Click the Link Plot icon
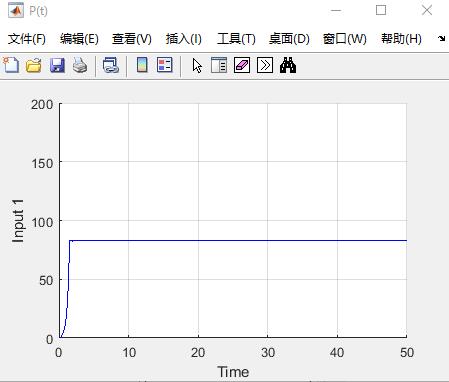 coord(111,65)
